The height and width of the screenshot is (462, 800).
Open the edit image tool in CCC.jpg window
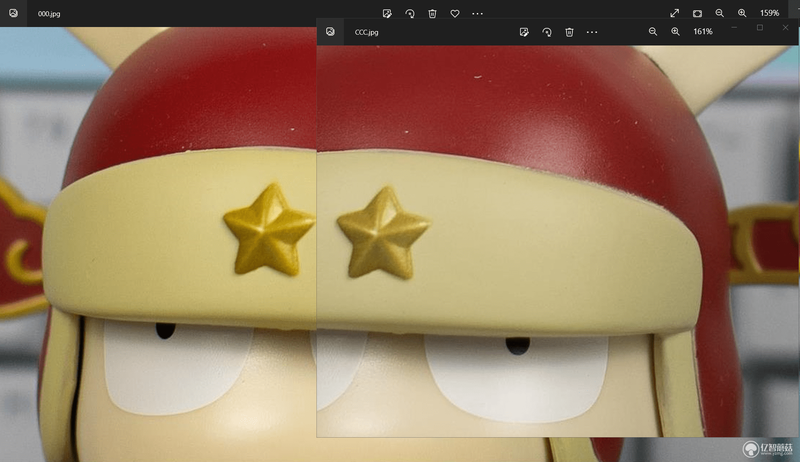(x=524, y=32)
